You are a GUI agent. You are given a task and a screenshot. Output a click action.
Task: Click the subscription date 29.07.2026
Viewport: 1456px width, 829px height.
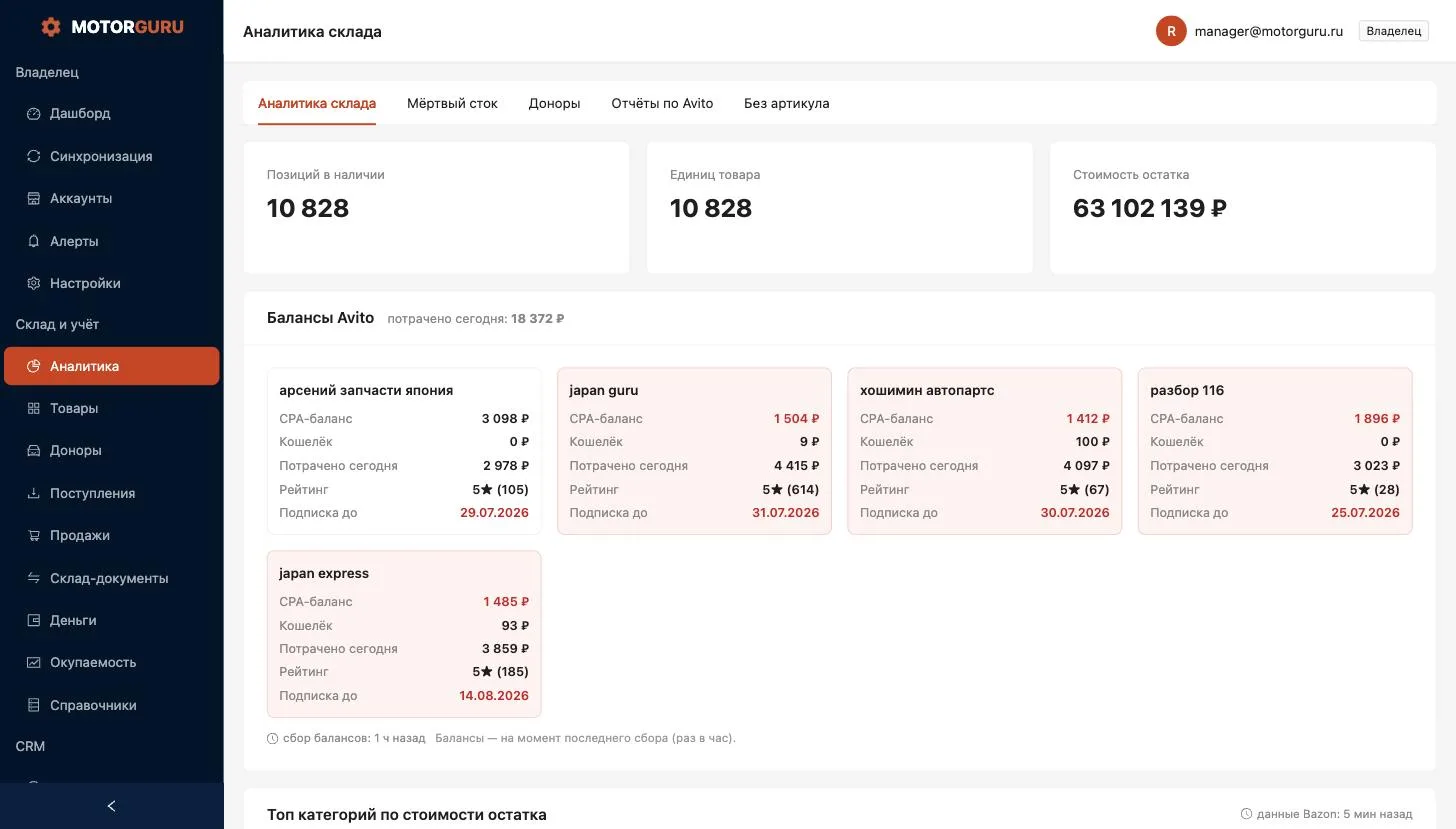(x=494, y=513)
